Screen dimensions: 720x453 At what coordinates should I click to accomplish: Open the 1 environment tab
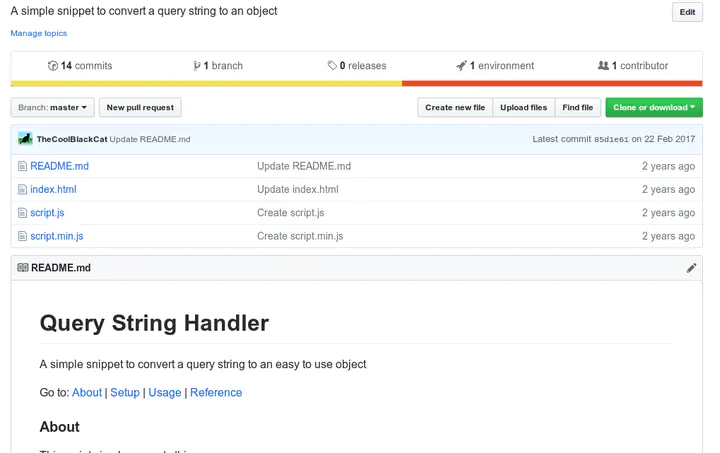coord(495,66)
